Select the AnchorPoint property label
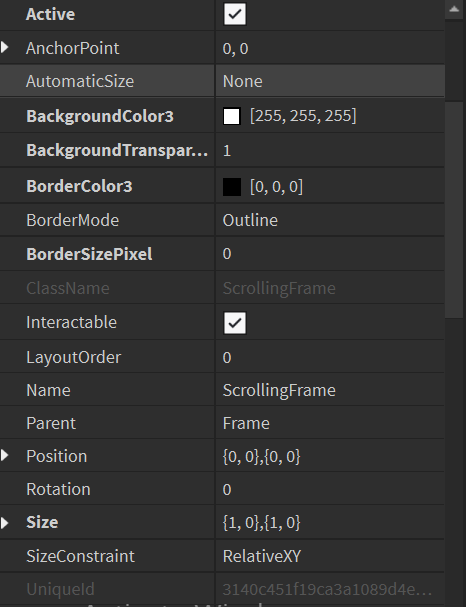Screen dimensions: 466x607 pos(72,48)
